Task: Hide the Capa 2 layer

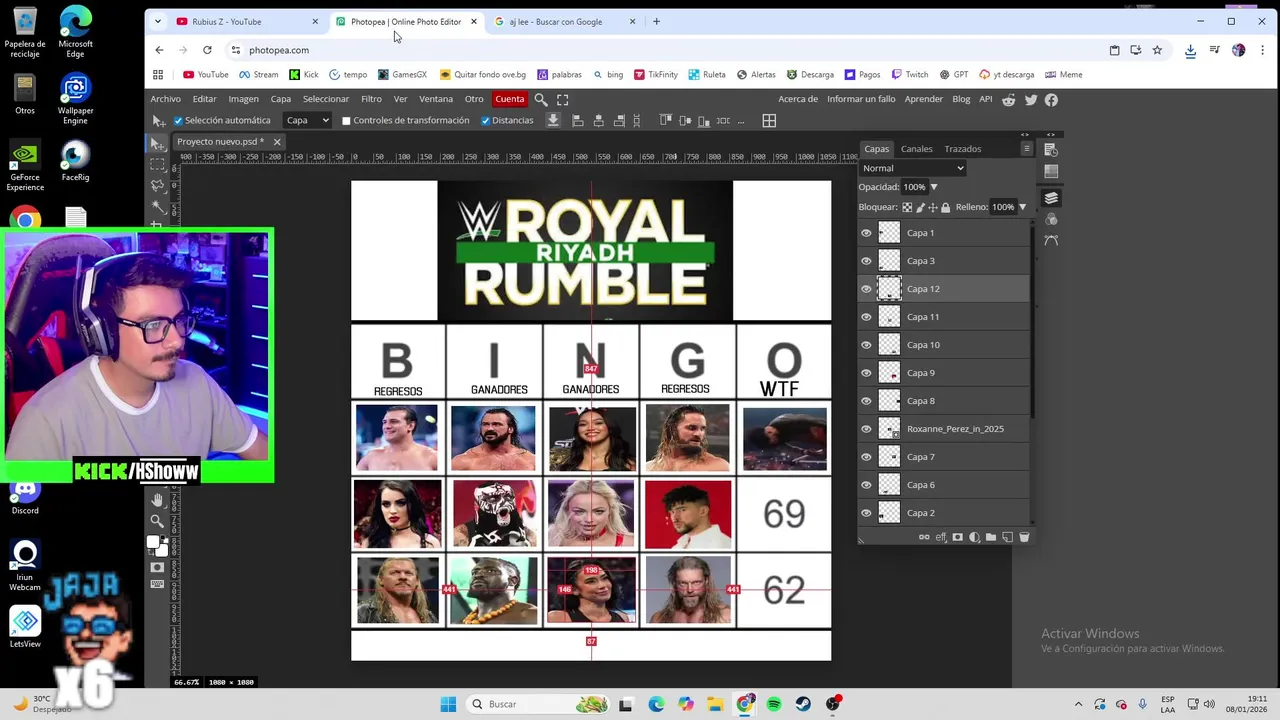Action: point(866,513)
